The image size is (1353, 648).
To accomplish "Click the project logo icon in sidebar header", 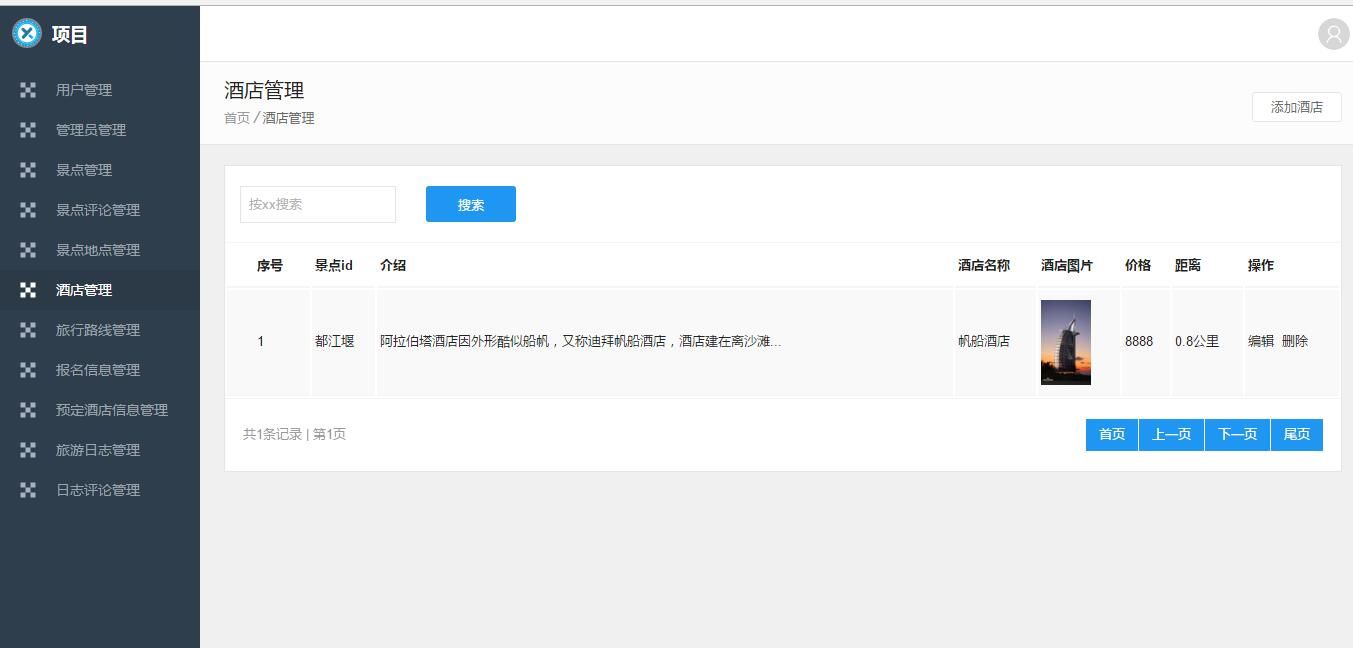I will click(x=27, y=34).
